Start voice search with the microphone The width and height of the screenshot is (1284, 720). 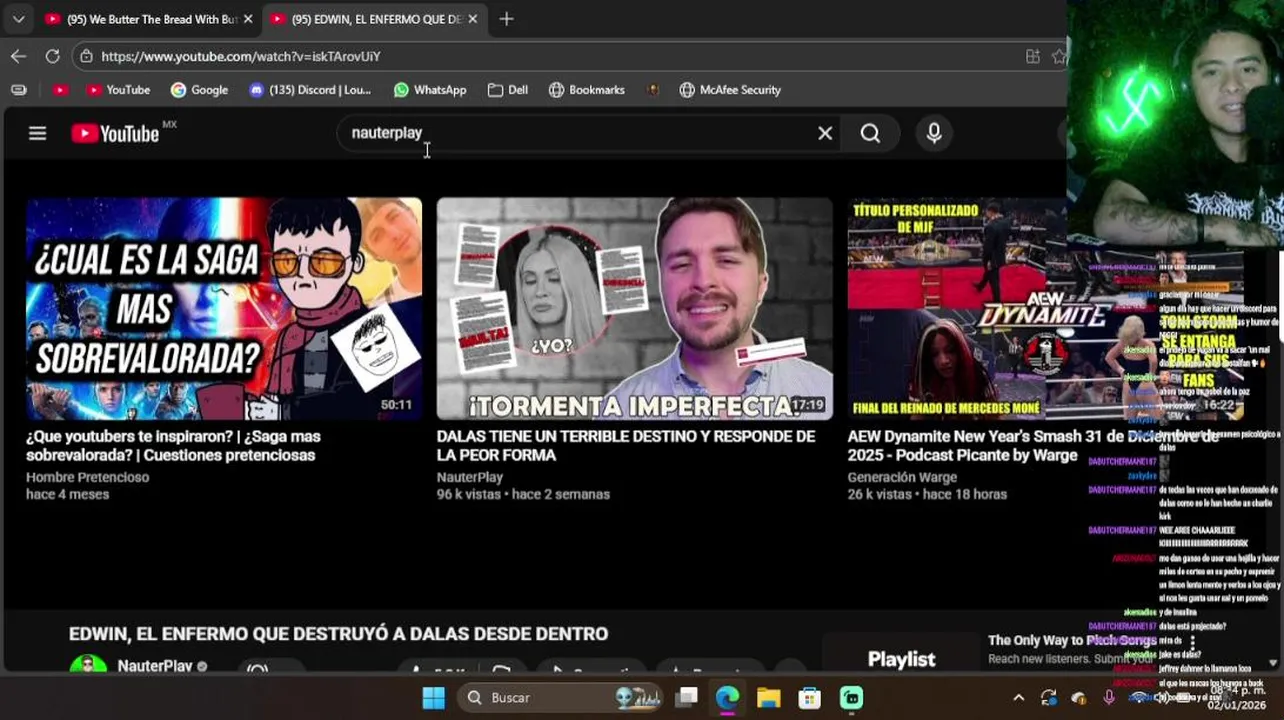(x=934, y=133)
